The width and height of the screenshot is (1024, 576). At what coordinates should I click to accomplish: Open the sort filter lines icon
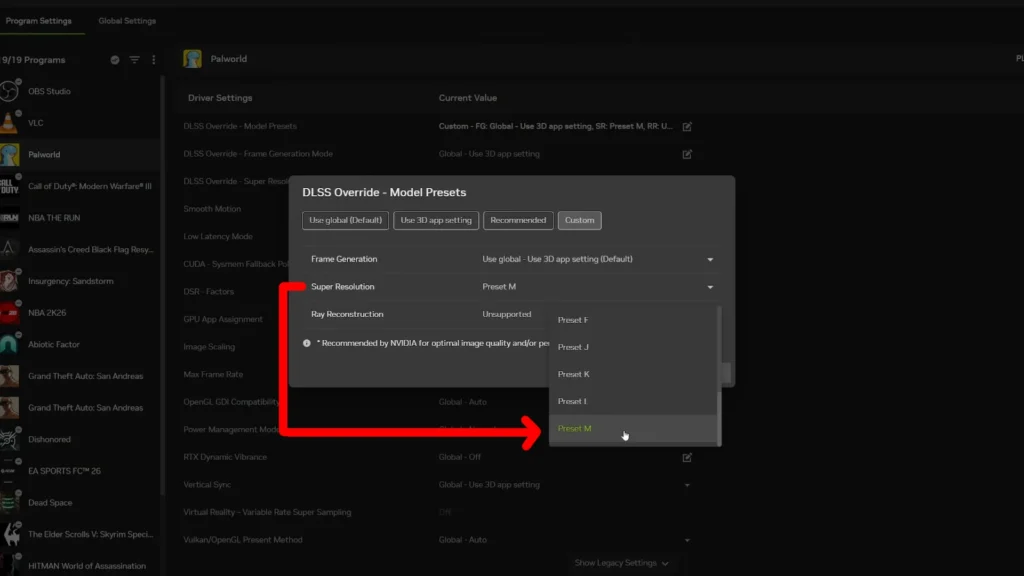[135, 59]
